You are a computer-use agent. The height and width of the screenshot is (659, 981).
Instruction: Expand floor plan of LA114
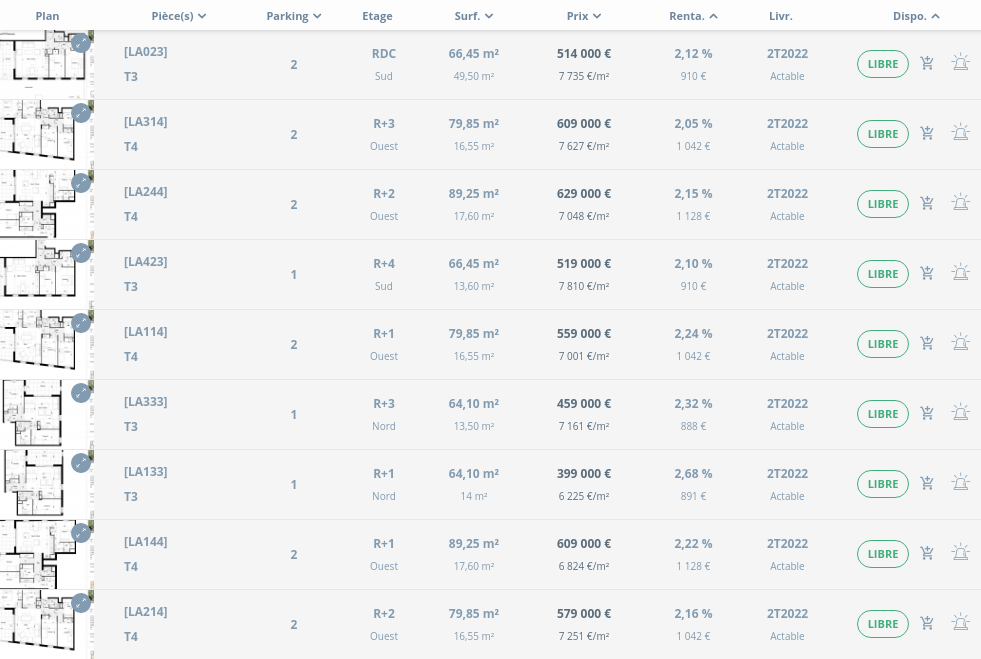click(x=81, y=323)
